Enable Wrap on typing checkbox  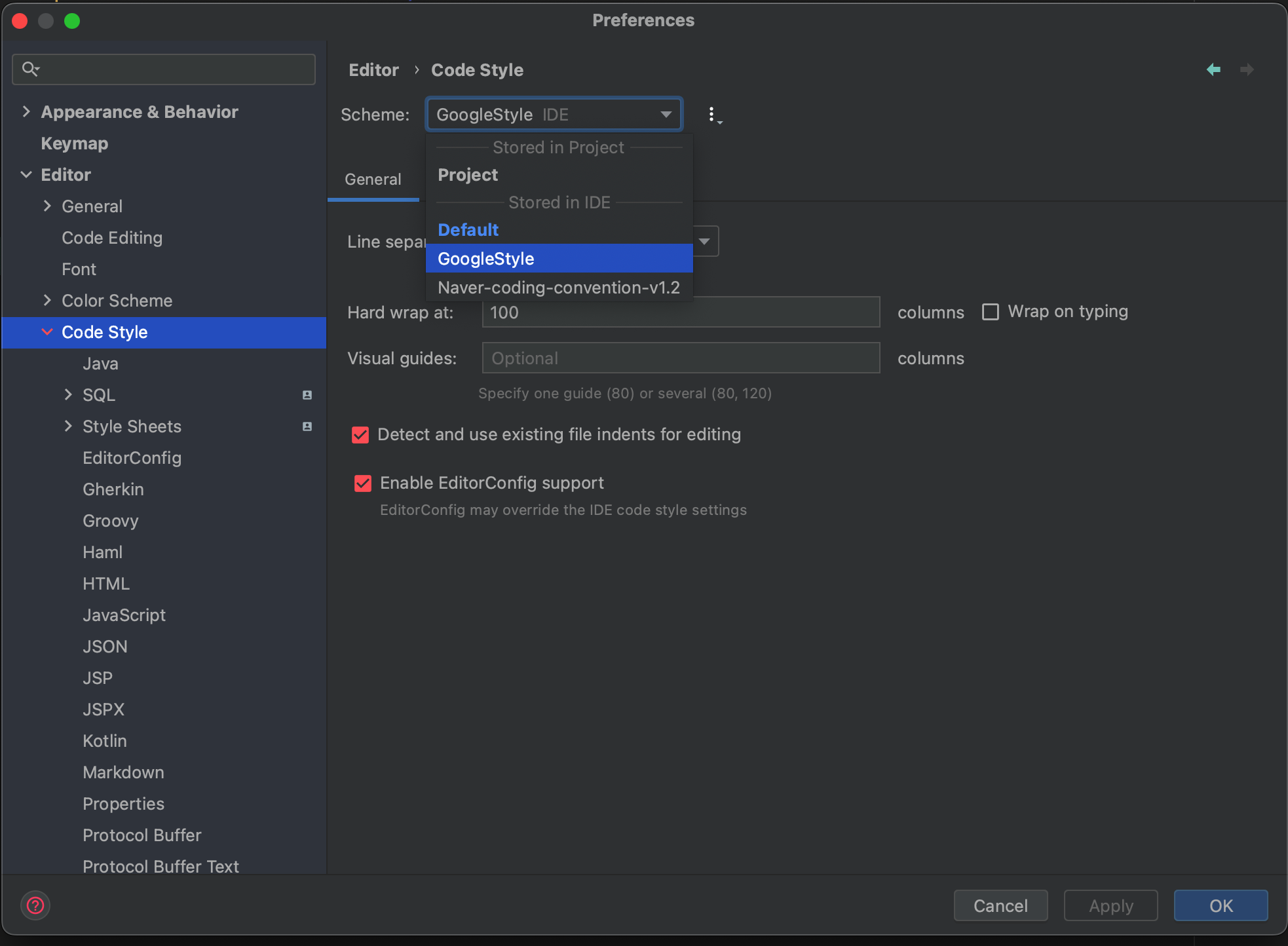click(x=991, y=312)
